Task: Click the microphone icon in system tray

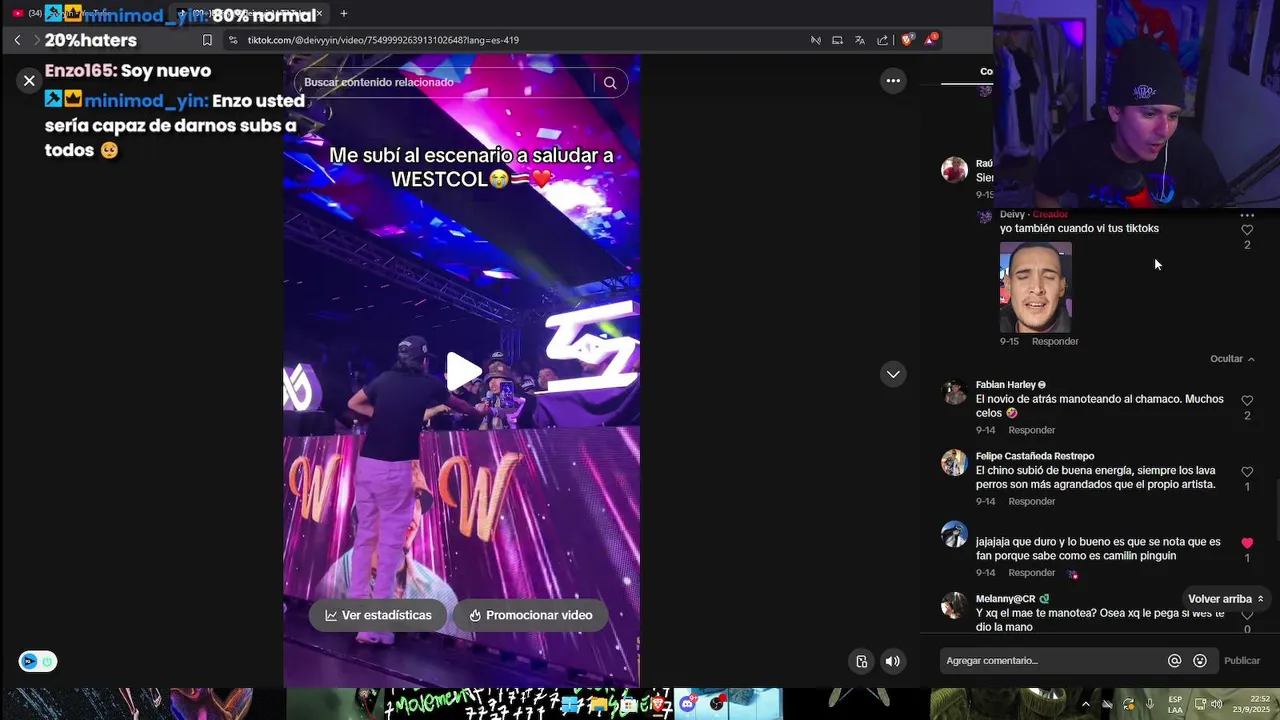Action: pyautogui.click(x=1150, y=704)
